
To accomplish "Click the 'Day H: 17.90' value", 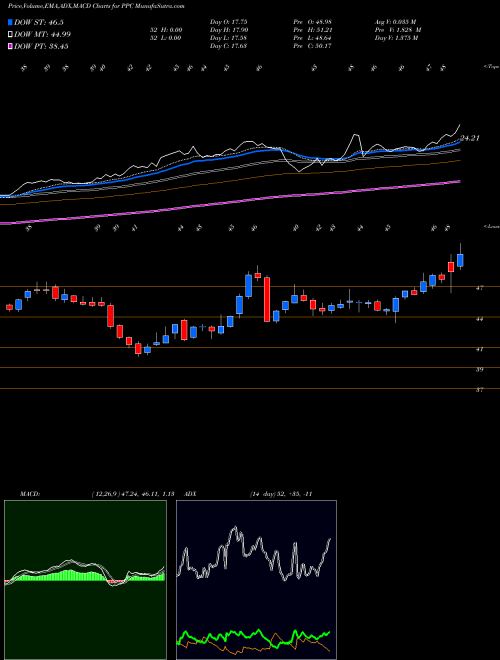I will [228, 30].
